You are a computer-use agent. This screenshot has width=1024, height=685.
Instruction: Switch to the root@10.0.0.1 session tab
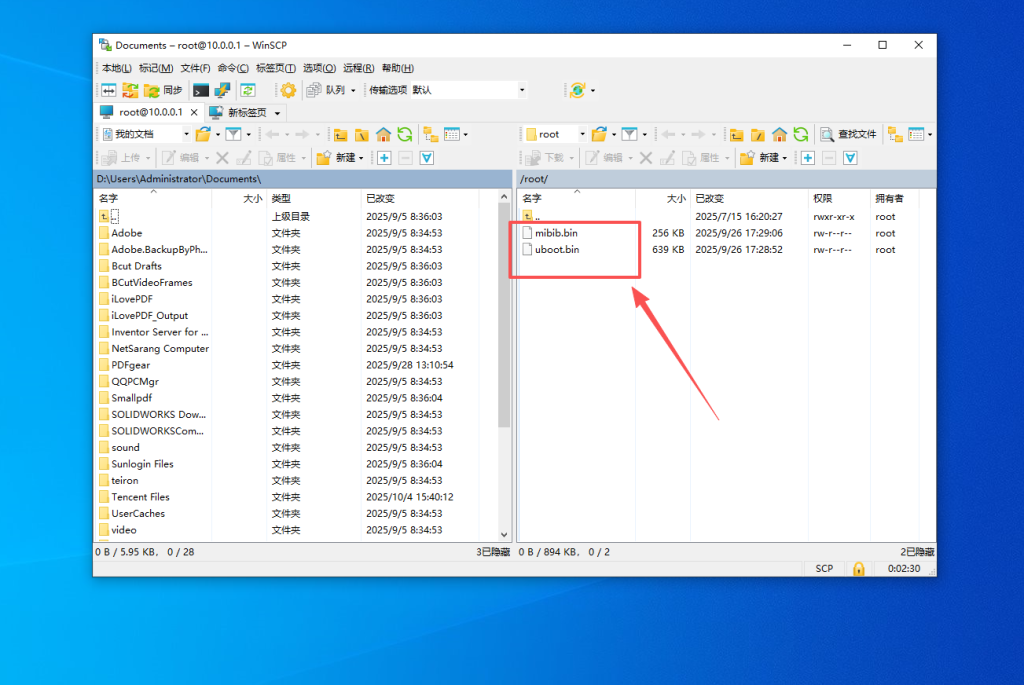coord(150,112)
